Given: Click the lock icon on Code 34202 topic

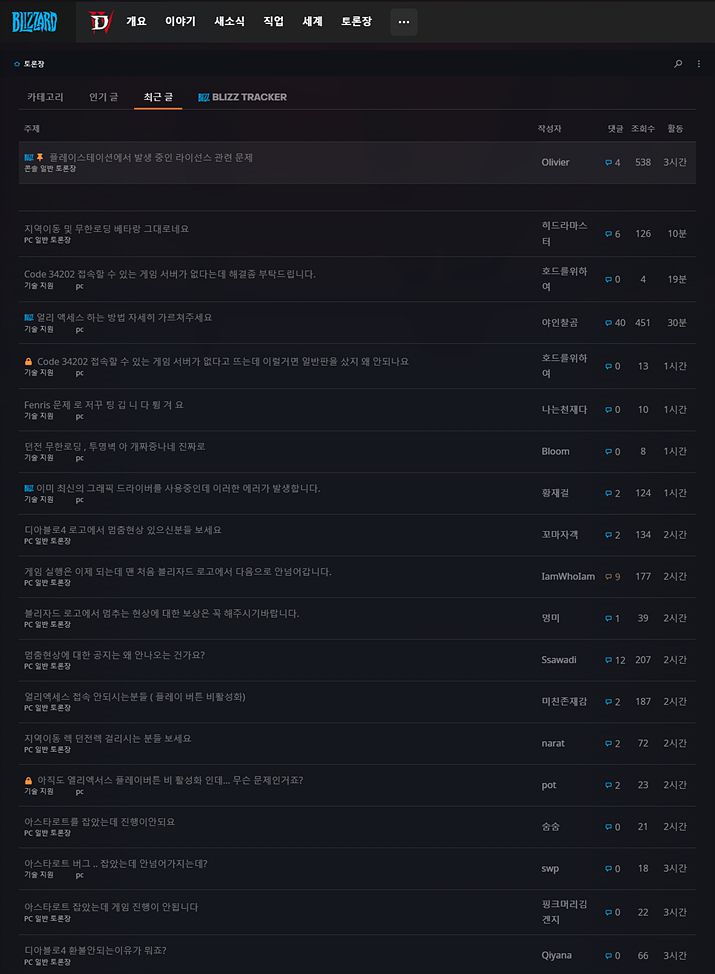Looking at the screenshot, I should [x=28, y=361].
